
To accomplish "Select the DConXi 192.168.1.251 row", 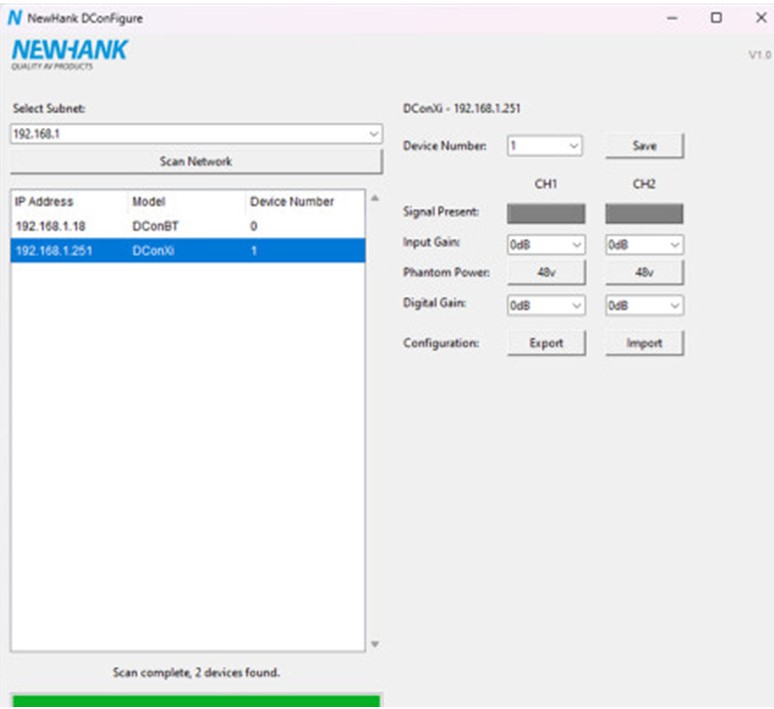I will pos(188,250).
